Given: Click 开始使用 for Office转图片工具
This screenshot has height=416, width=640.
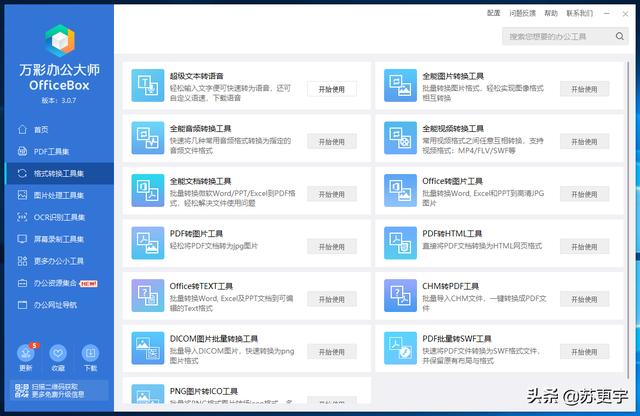Looking at the screenshot, I should pyautogui.click(x=584, y=194).
